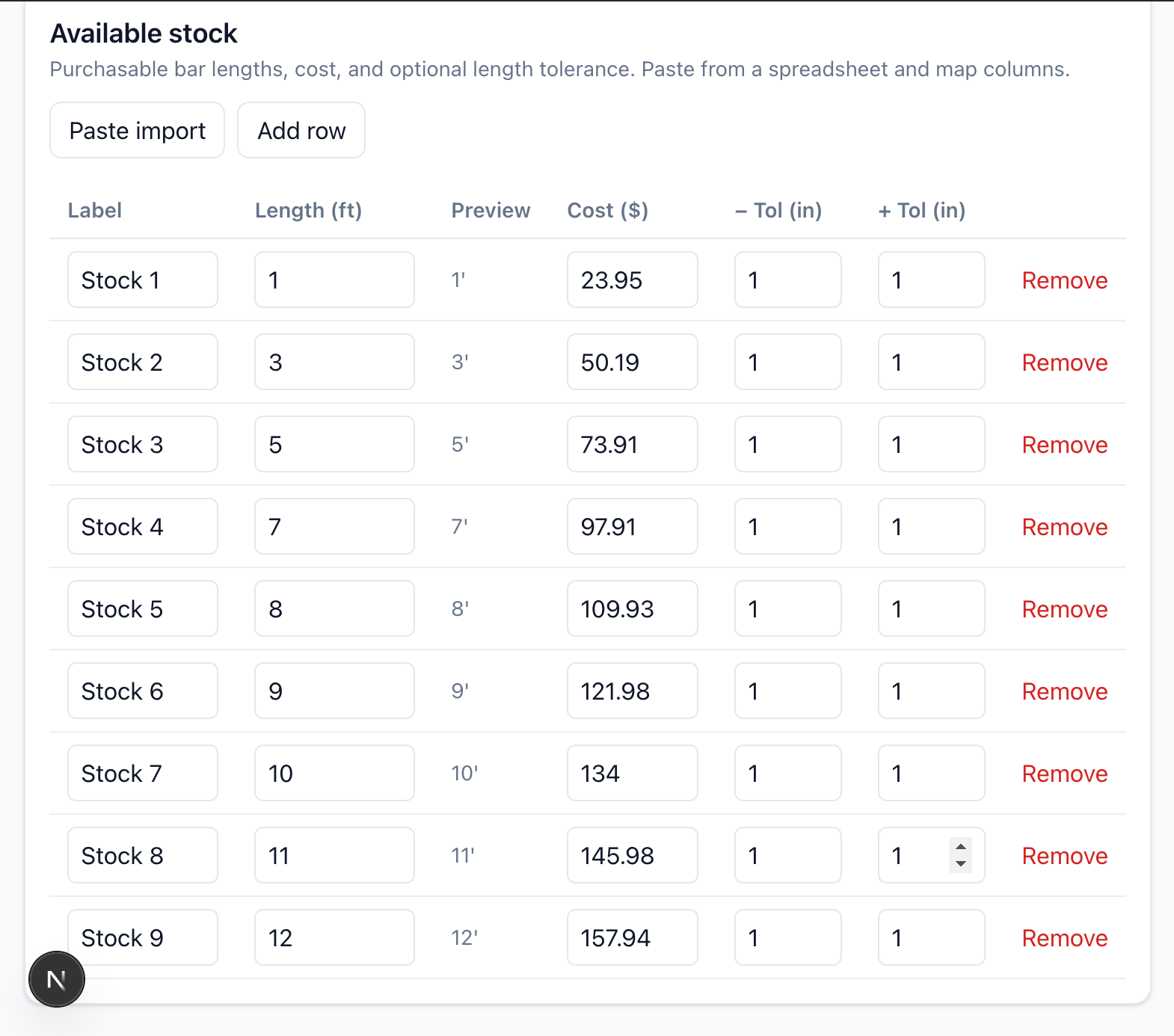Edit the Stock 1 label field

coord(143,280)
